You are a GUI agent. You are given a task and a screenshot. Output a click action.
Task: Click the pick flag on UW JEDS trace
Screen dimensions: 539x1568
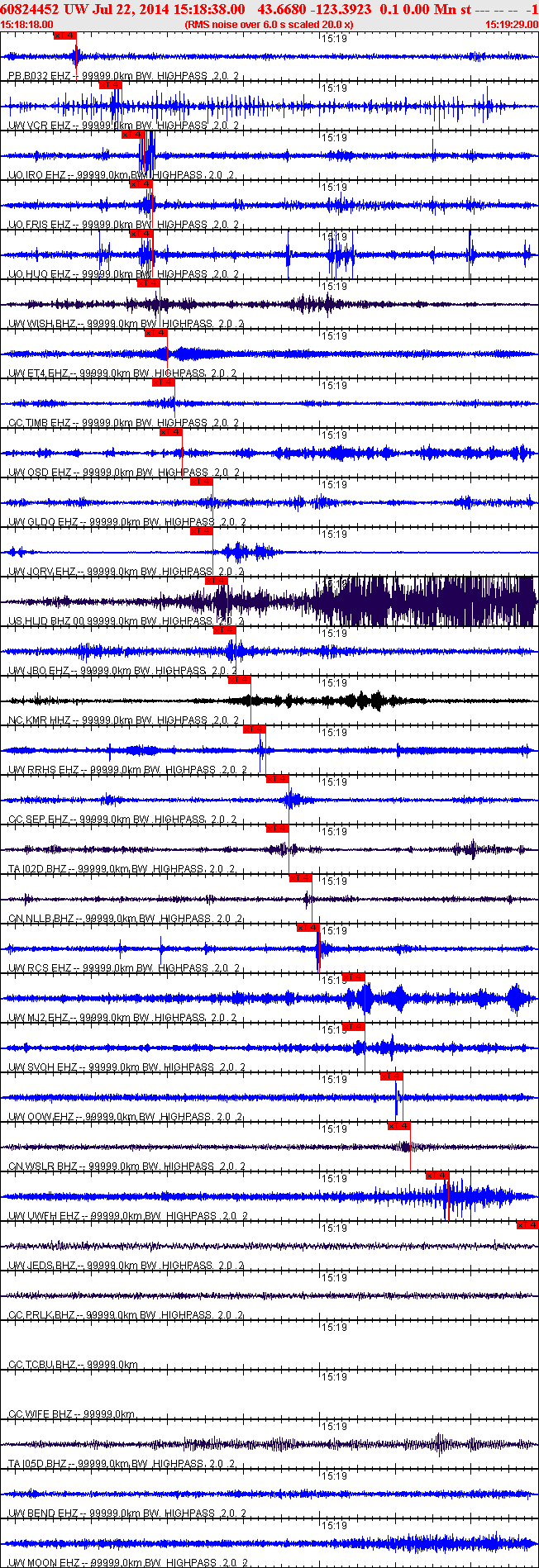(527, 1225)
